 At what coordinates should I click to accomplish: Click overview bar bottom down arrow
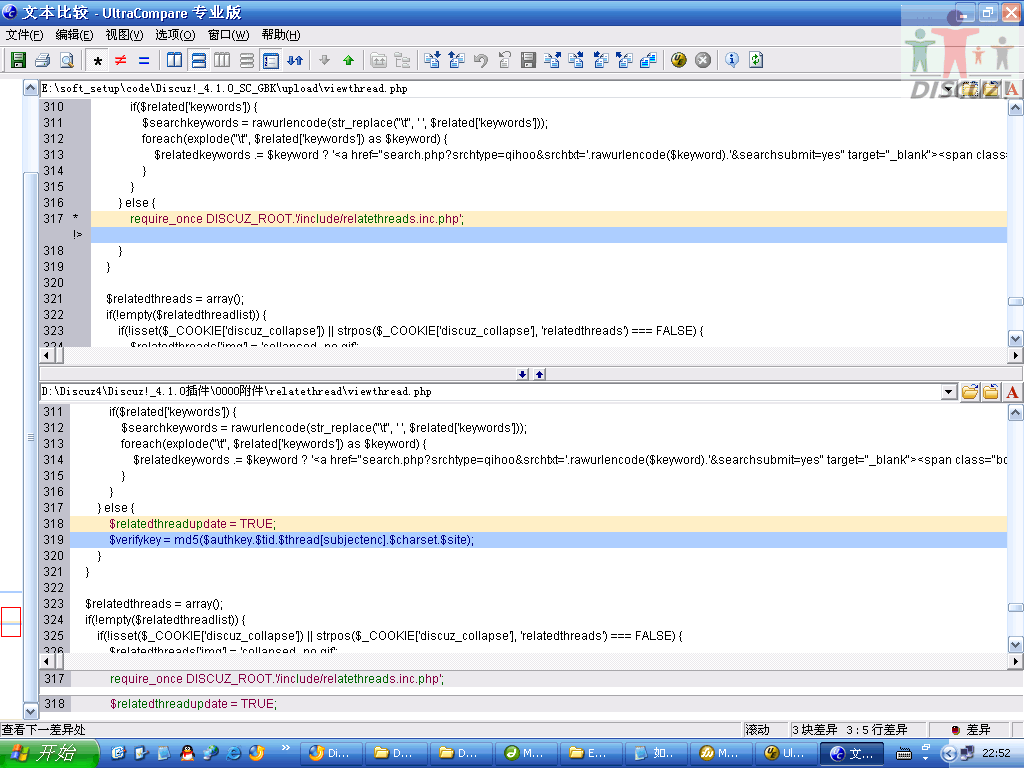pyautogui.click(x=31, y=711)
